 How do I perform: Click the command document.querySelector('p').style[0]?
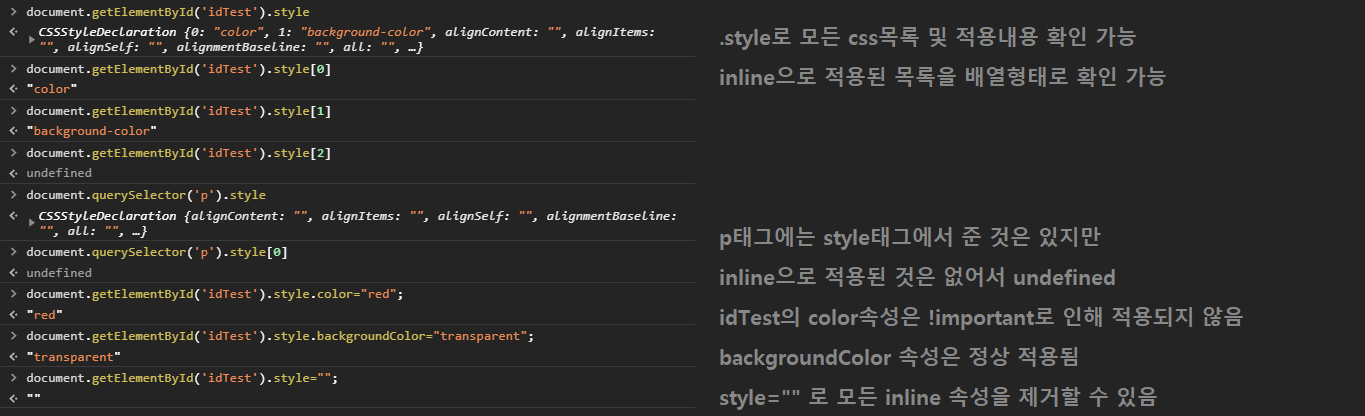pyautogui.click(x=157, y=253)
